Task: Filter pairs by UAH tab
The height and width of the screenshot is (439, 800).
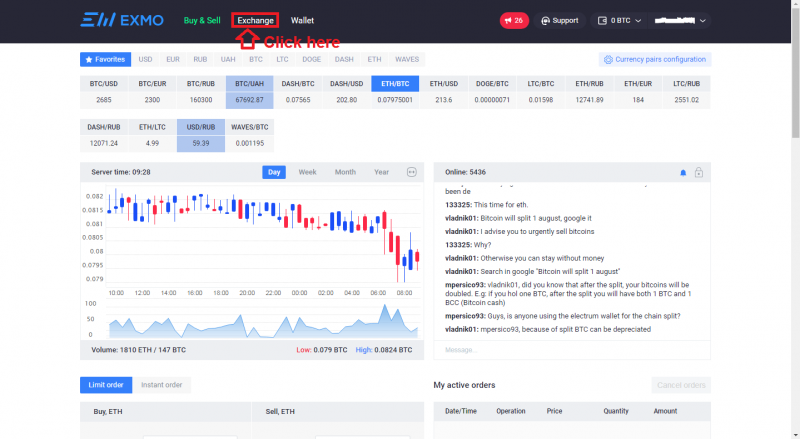Action: (x=228, y=59)
